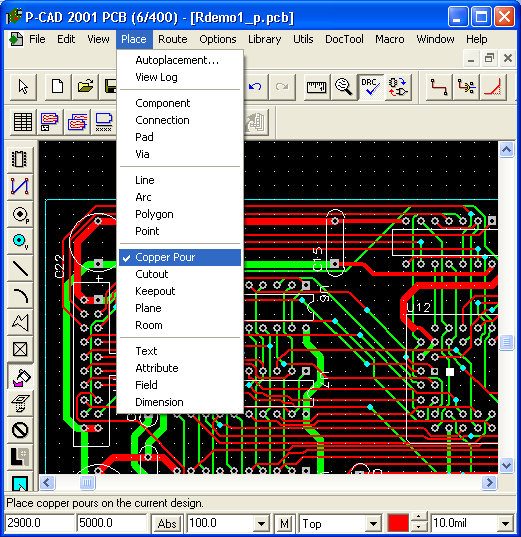Select the Place Polygon tool icon
521x537 pixels.
coord(20,323)
